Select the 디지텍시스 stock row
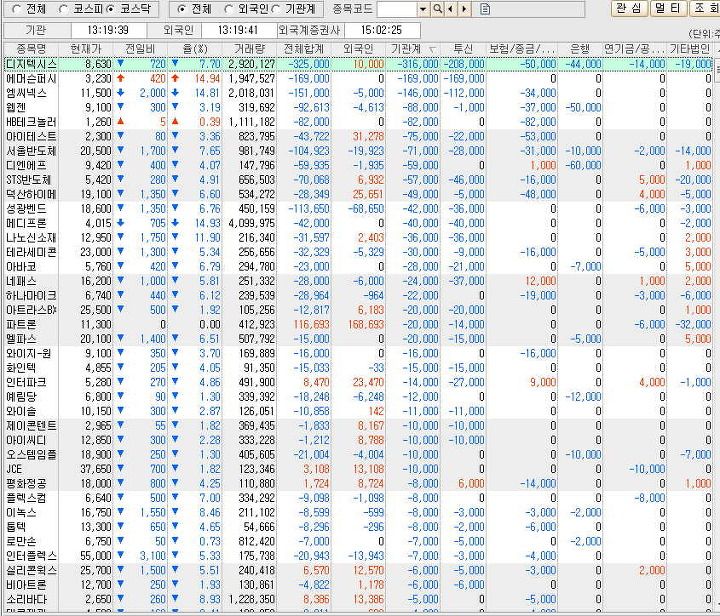Screen dimensions: 720x616 point(358,64)
